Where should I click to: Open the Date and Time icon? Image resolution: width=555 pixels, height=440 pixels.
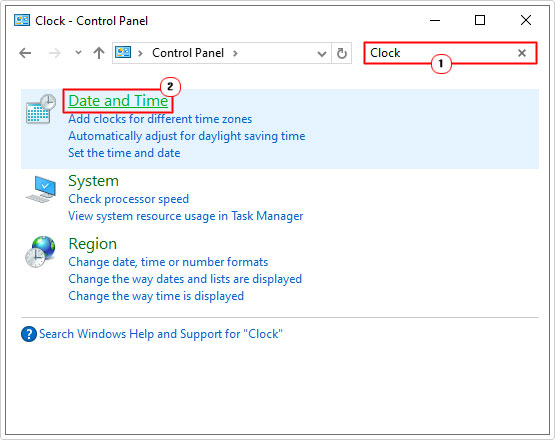click(41, 109)
